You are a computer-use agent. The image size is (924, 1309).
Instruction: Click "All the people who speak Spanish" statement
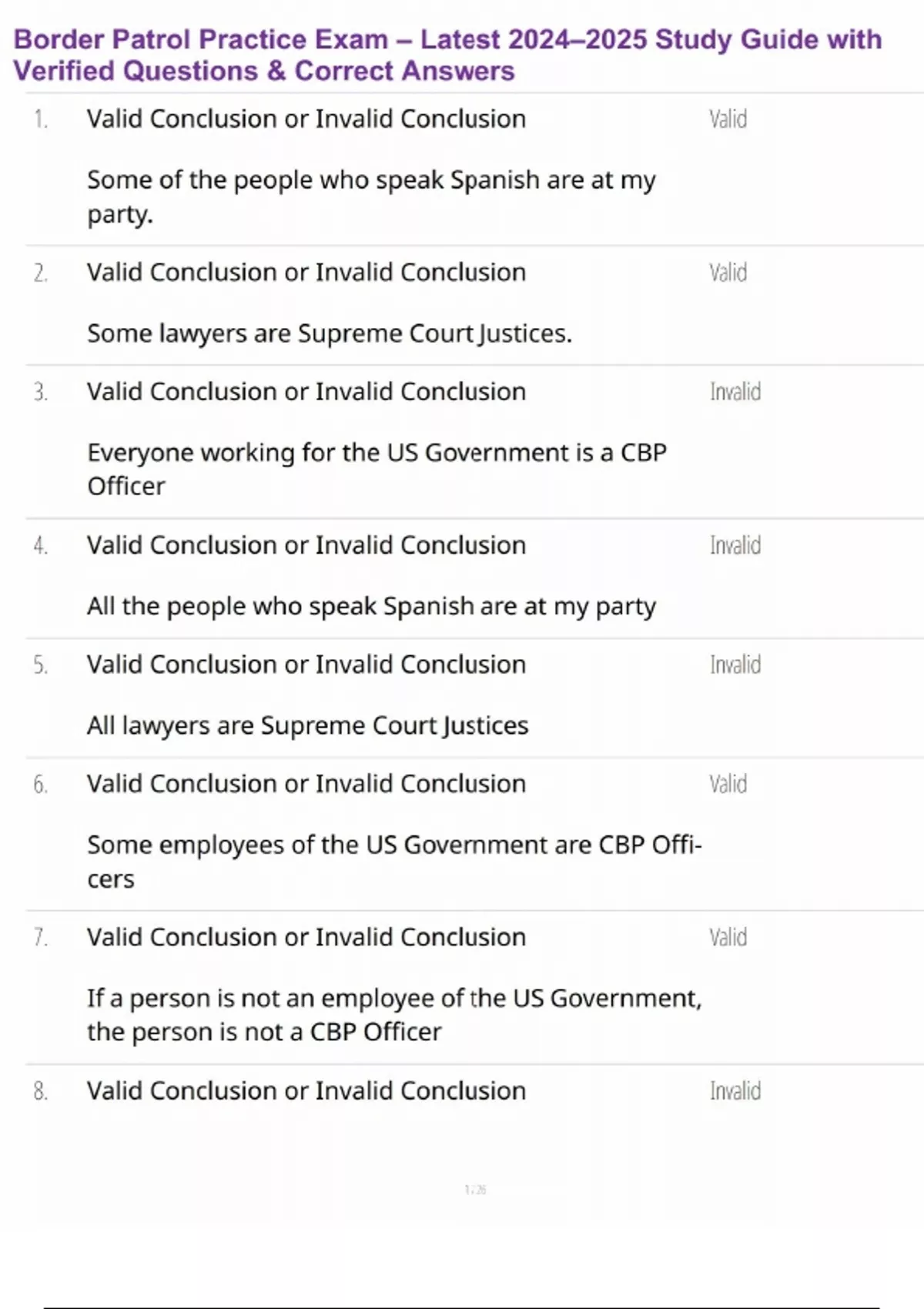coord(370,607)
